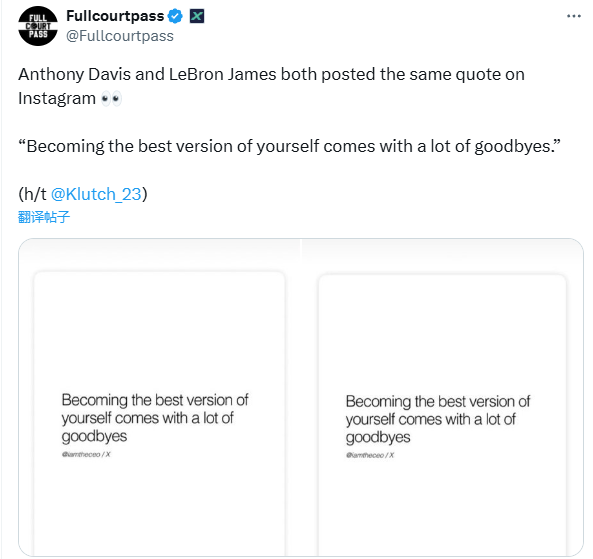Open the left quote image

160,397
